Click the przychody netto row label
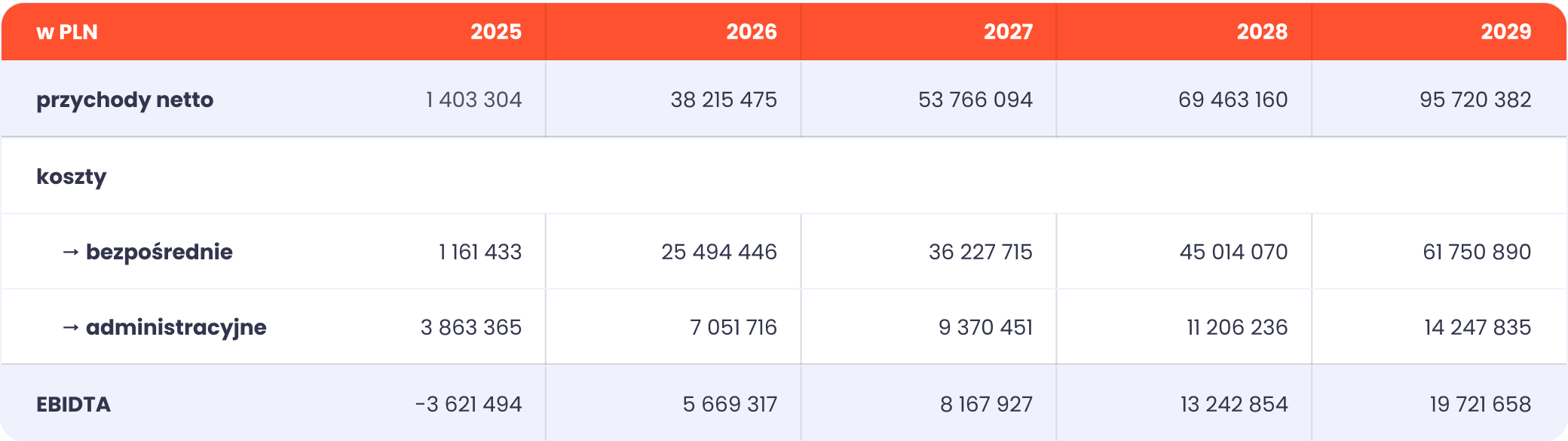 click(x=125, y=100)
